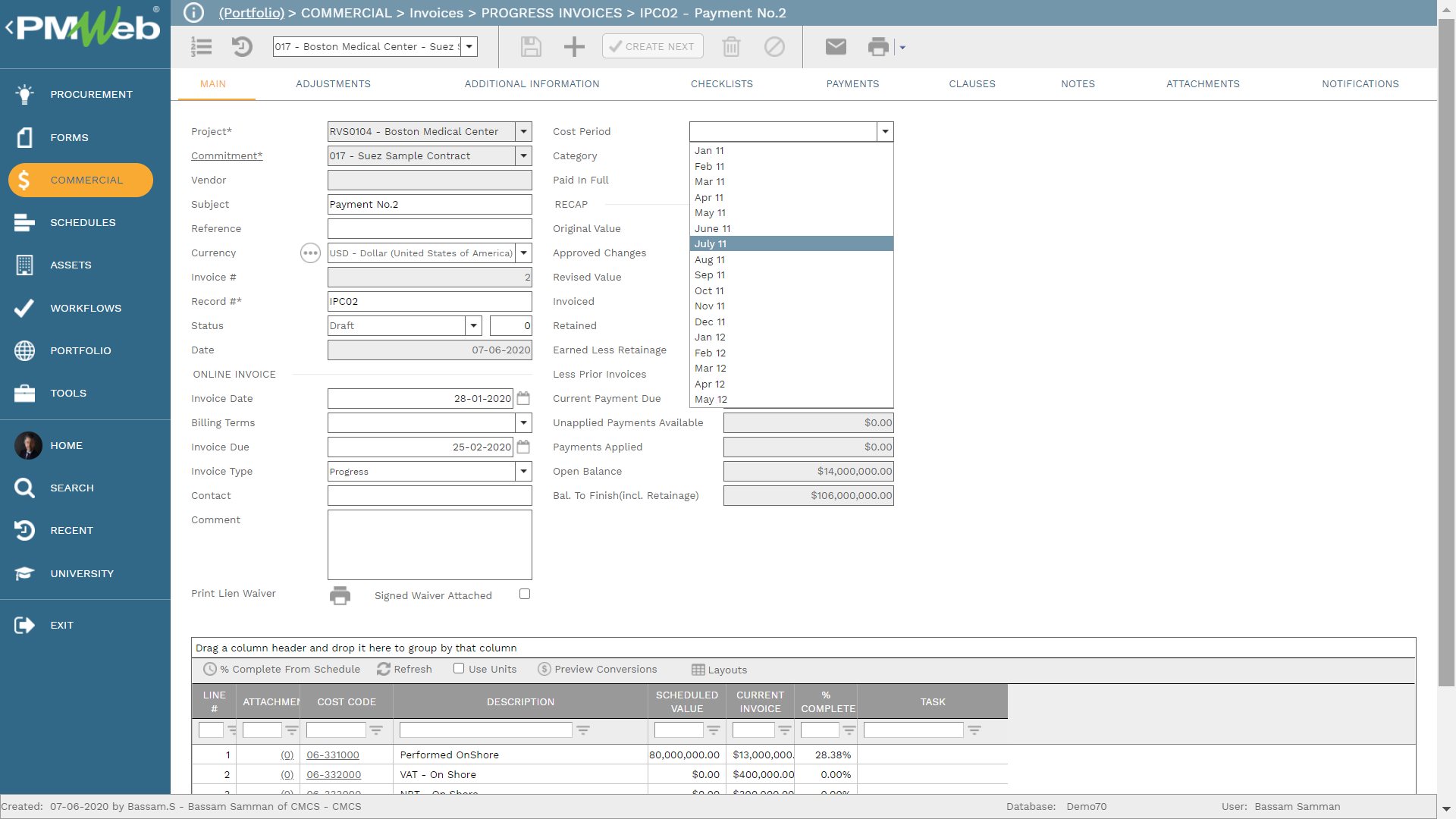
Task: Switch to the Adjustments tab
Action: pos(333,84)
